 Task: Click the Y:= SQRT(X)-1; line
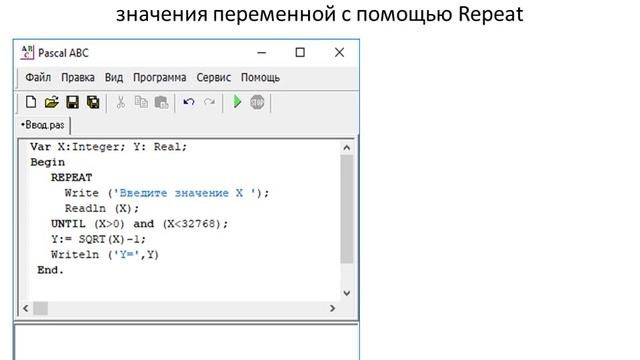click(x=98, y=239)
